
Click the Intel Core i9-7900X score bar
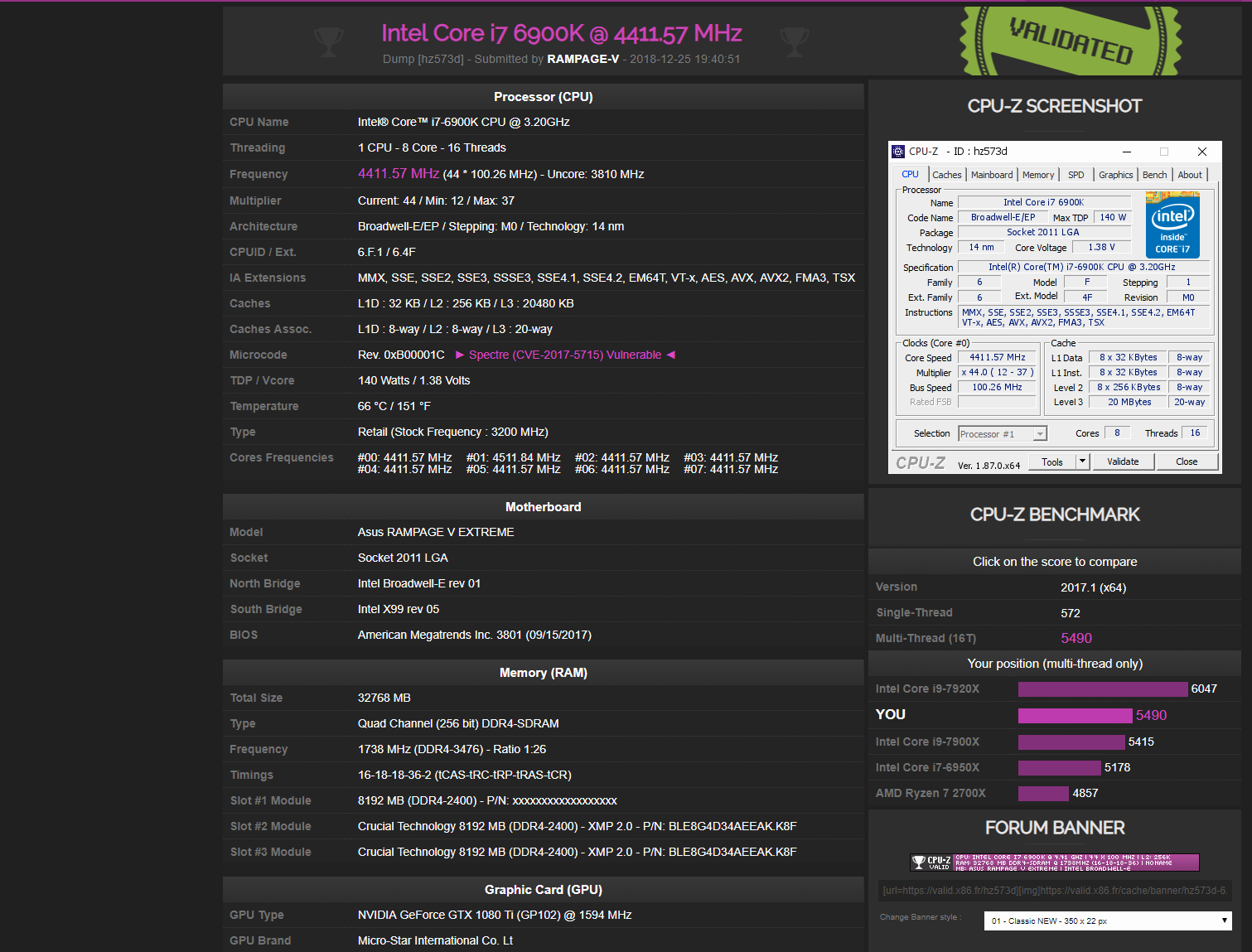tap(1071, 742)
